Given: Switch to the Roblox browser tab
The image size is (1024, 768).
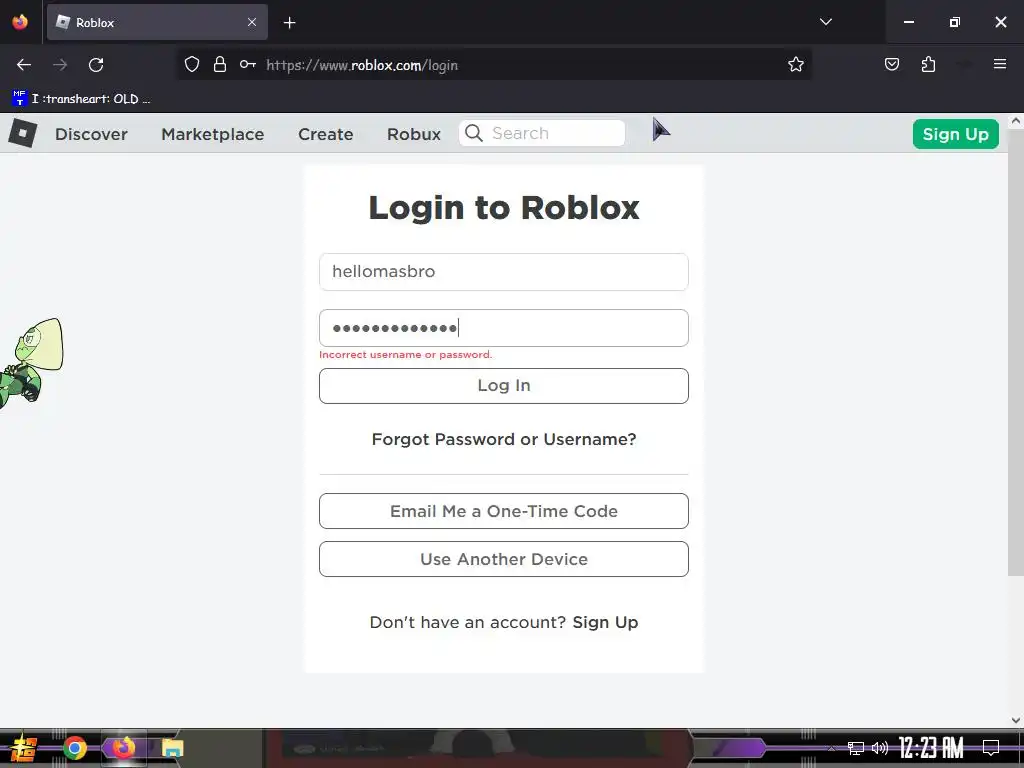Looking at the screenshot, I should pos(157,22).
